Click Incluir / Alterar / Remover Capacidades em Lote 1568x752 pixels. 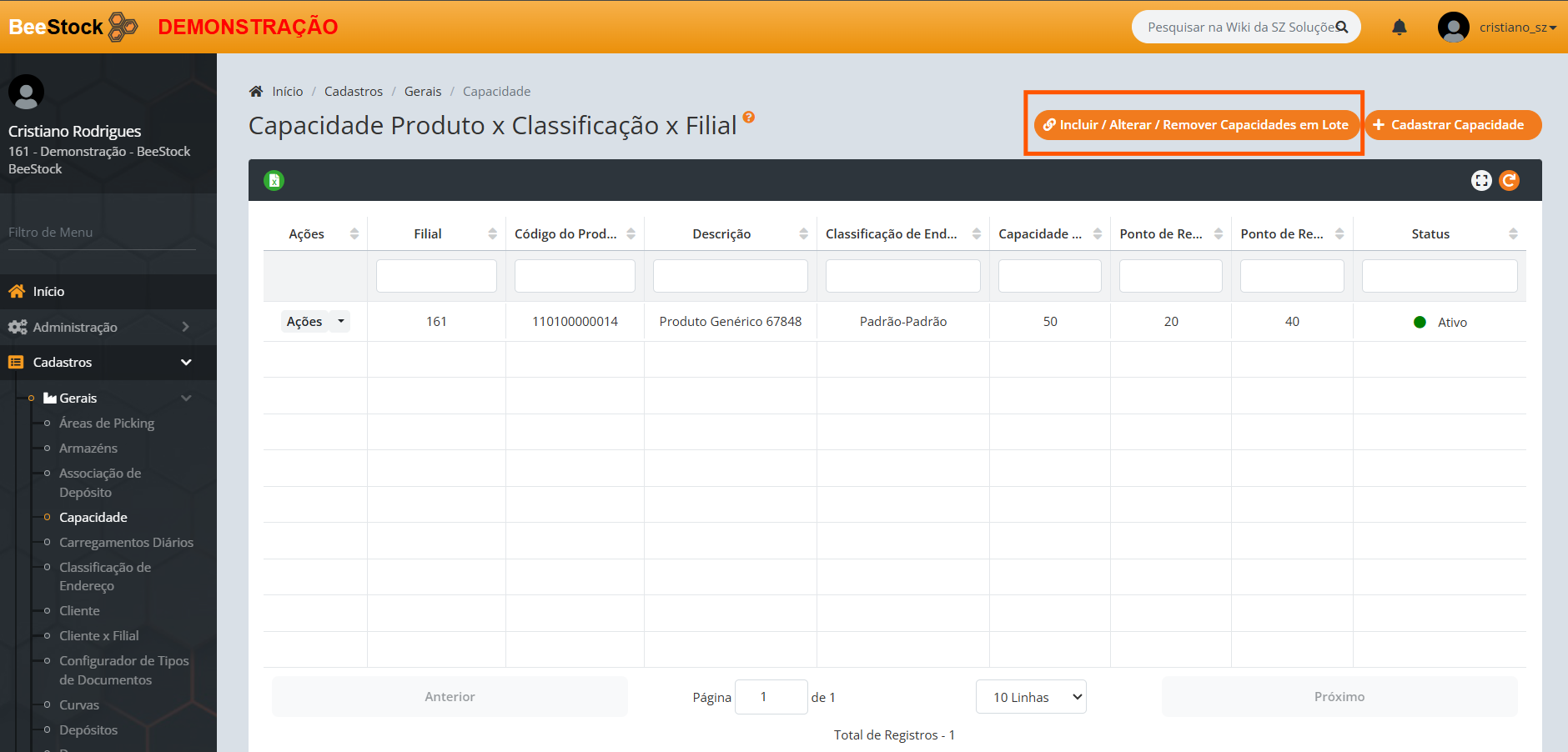pos(1196,125)
